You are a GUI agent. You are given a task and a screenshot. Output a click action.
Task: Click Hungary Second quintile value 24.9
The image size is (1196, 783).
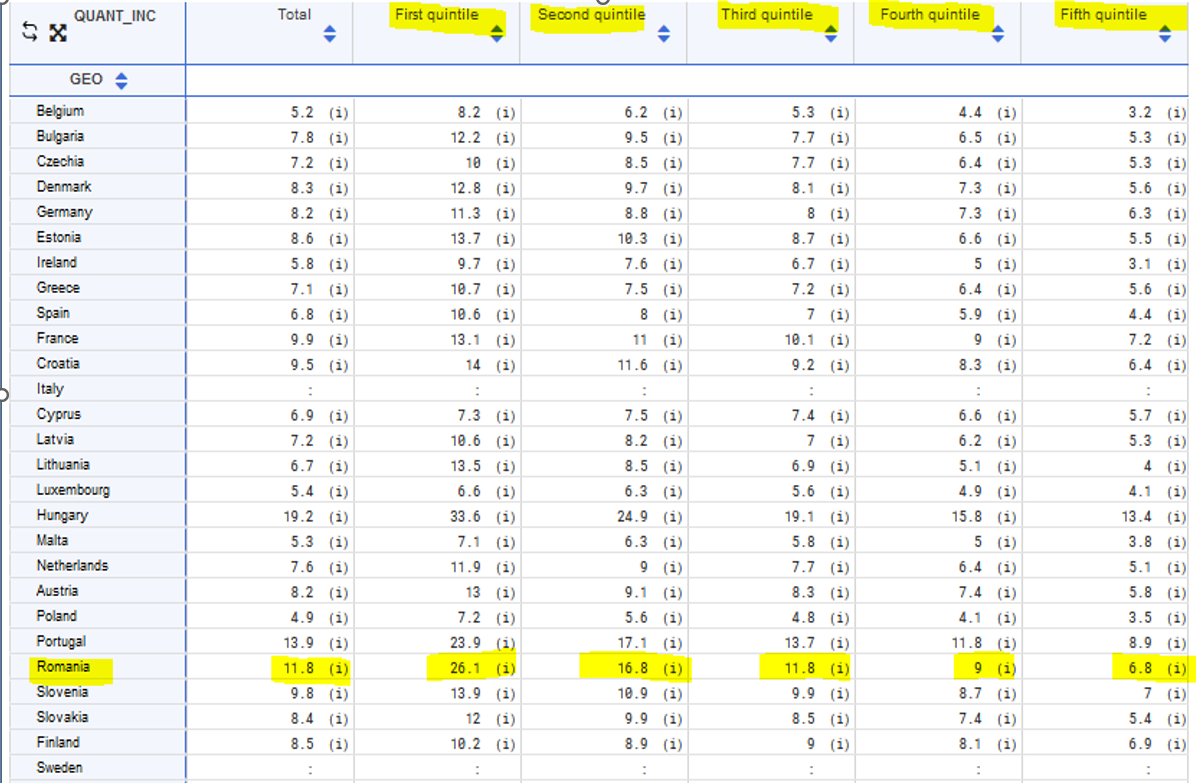(x=632, y=516)
